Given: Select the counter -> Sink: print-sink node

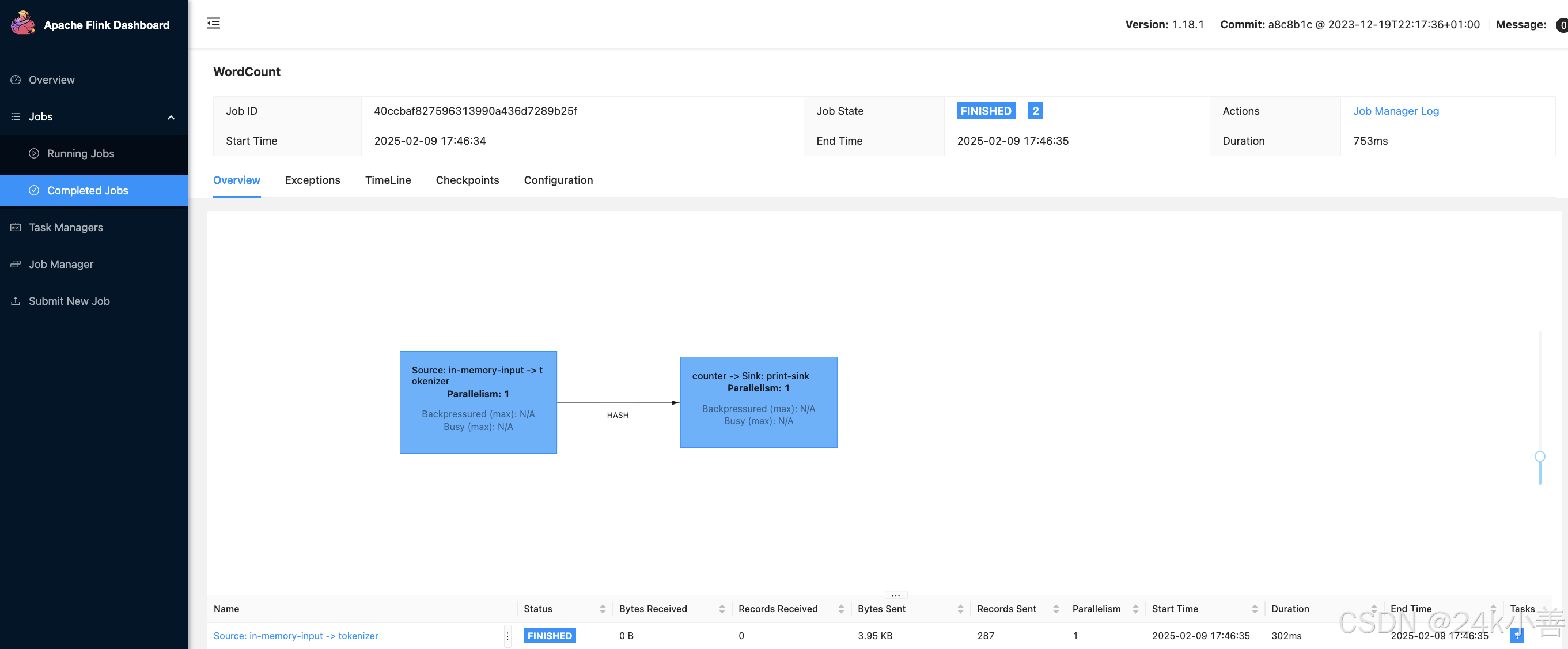Looking at the screenshot, I should [758, 402].
